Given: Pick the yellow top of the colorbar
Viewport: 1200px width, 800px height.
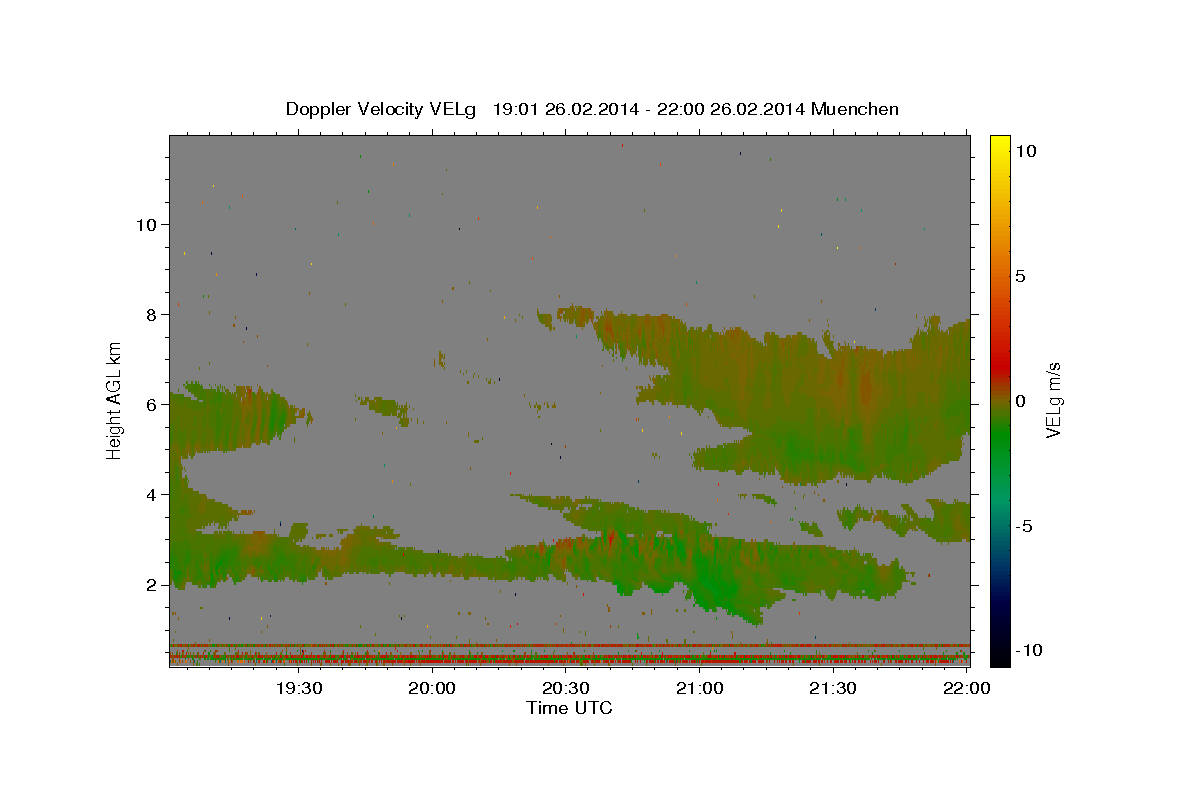Looking at the screenshot, I should 1000,143.
